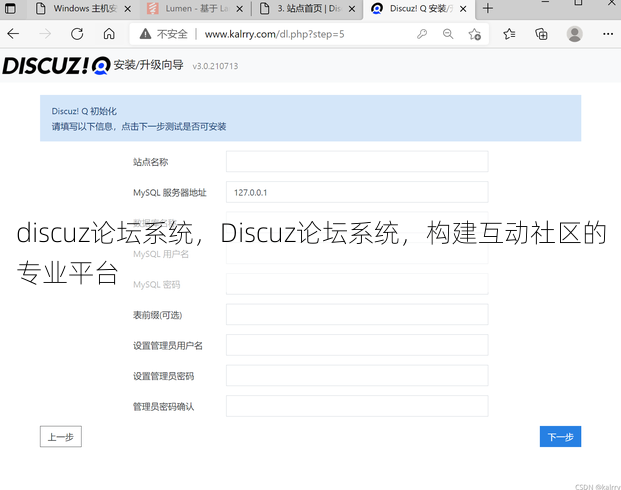Click the 请填写以下信息 instruction text
The width and height of the screenshot is (621, 490).
tap(139, 127)
